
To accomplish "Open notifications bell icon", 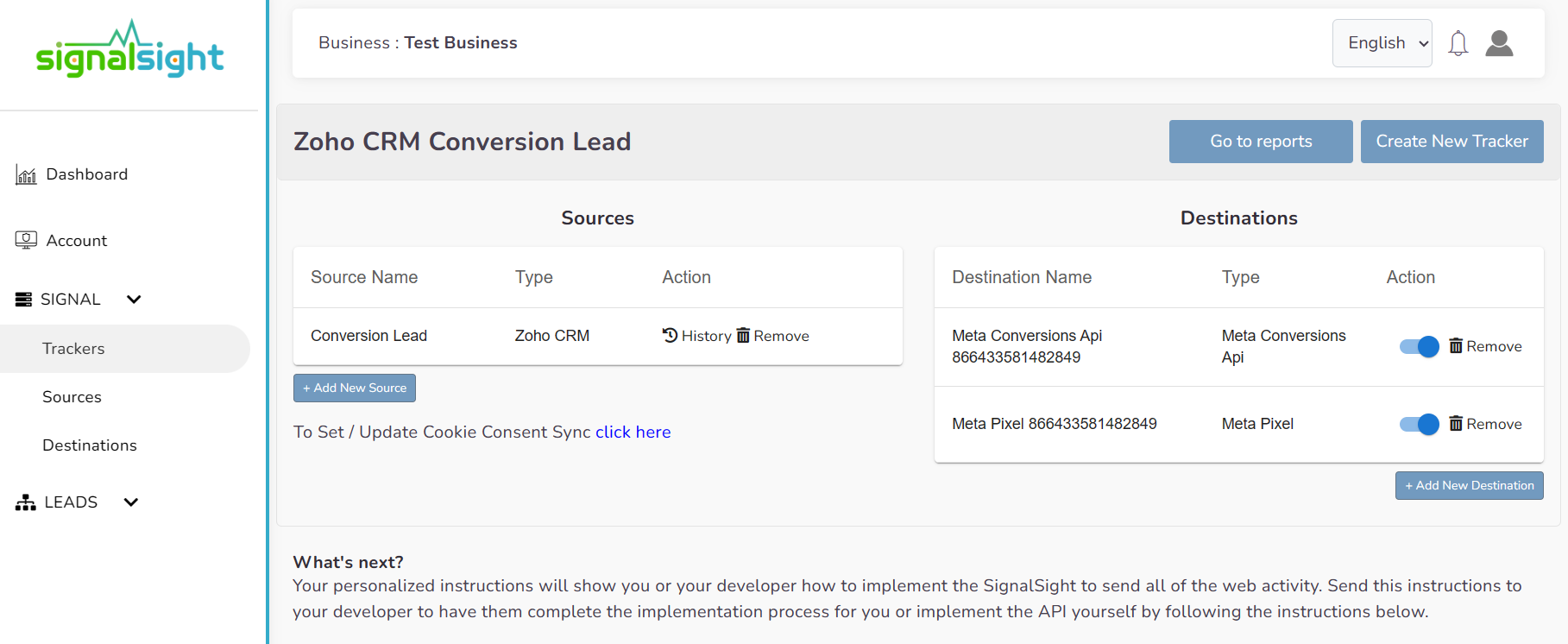I will point(1458,43).
